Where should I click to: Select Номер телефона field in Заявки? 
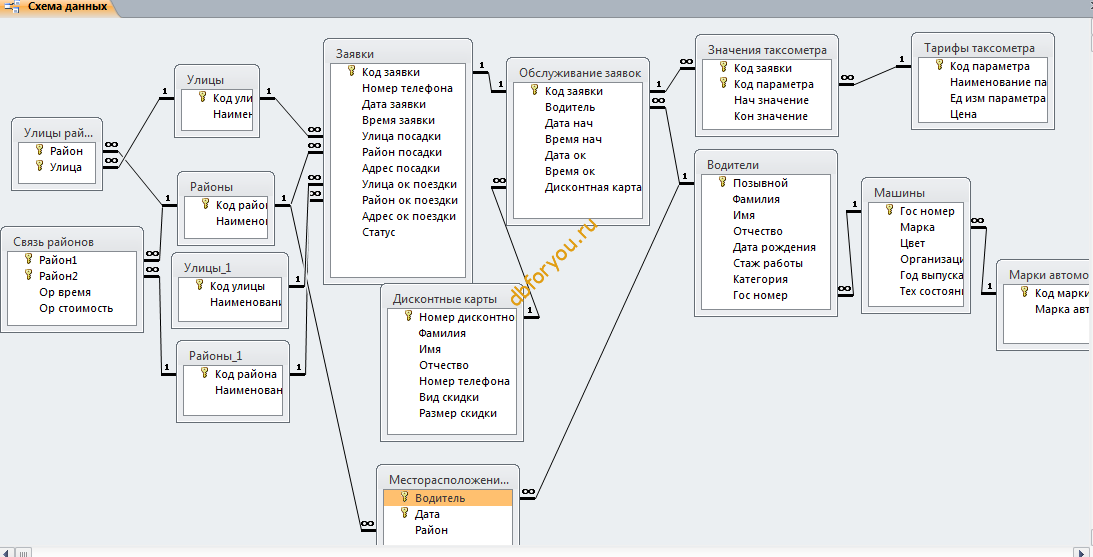398,88
